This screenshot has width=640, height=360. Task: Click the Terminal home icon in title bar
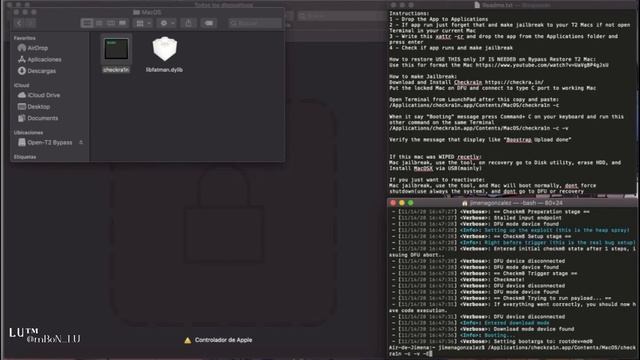tap(464, 203)
